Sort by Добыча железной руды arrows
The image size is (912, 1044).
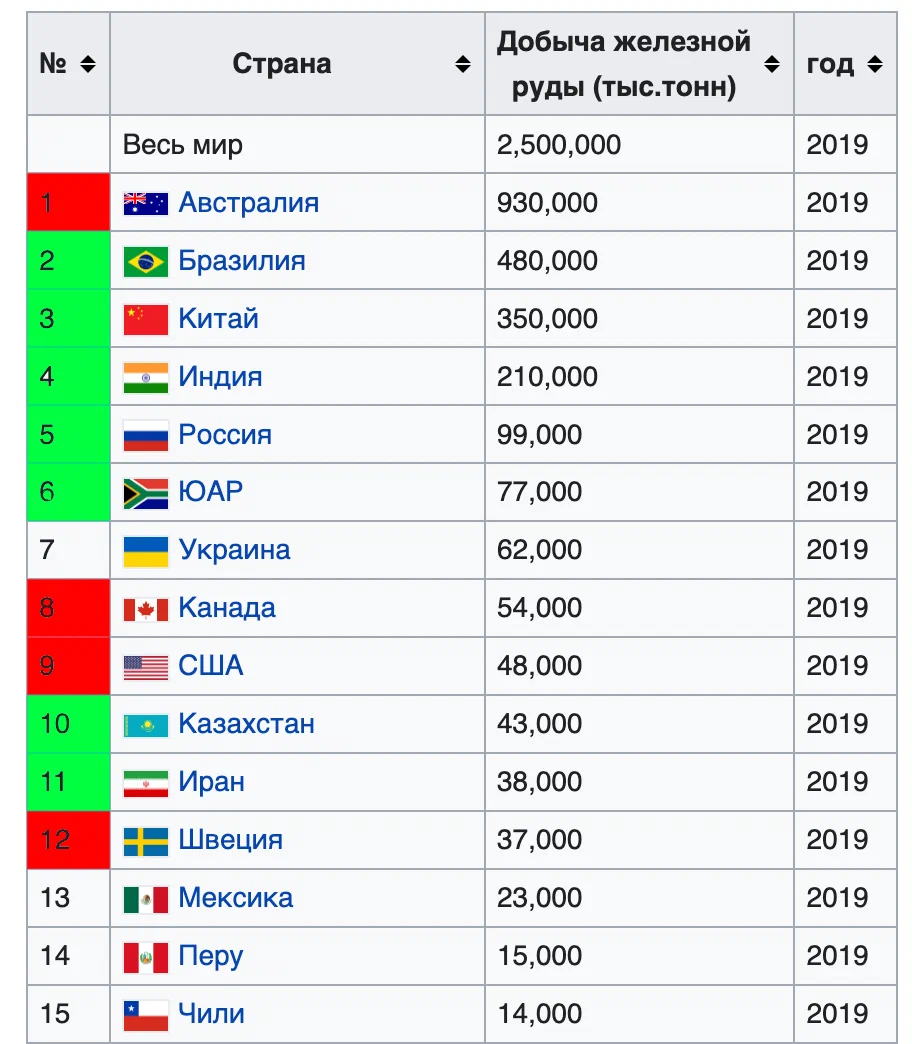(x=772, y=64)
